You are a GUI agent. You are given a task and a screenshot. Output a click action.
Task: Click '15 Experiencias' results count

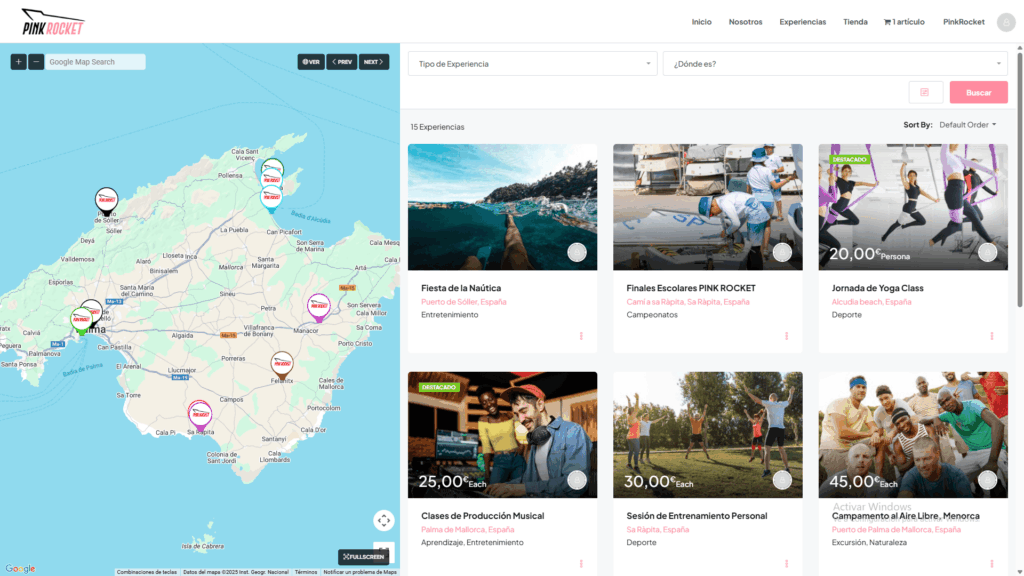pyautogui.click(x=437, y=127)
